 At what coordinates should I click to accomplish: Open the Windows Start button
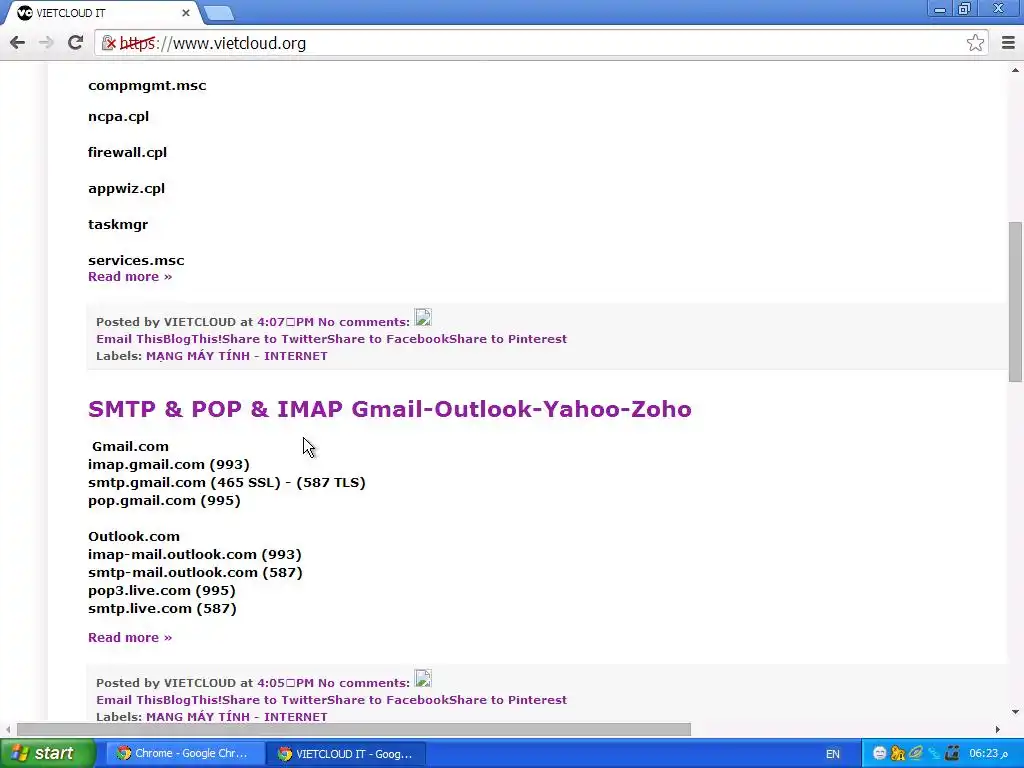click(48, 754)
